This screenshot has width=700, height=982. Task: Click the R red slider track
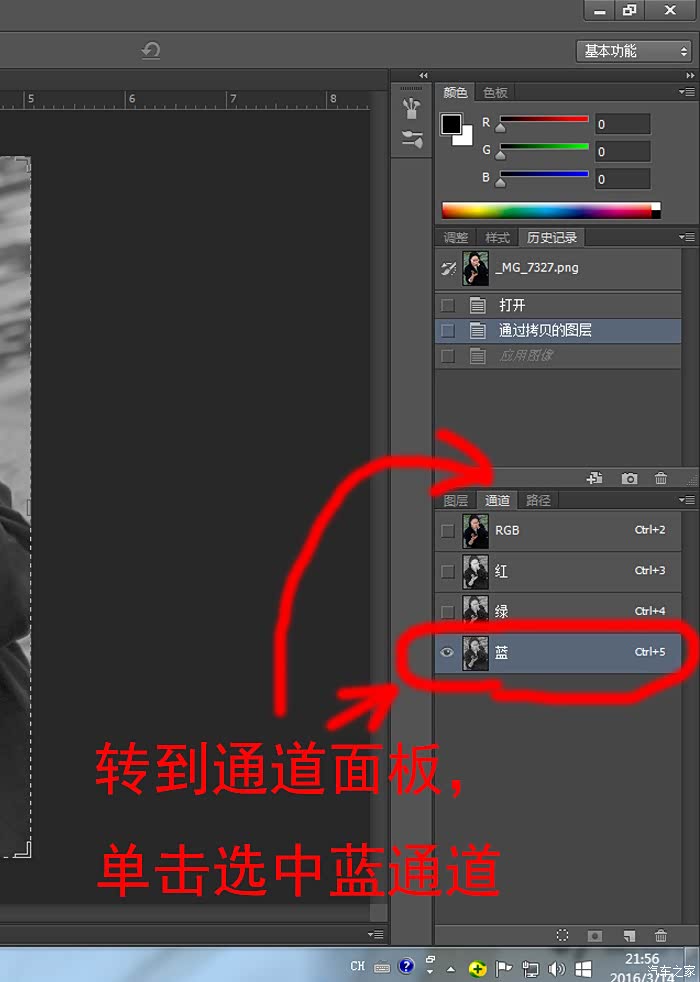pyautogui.click(x=544, y=118)
